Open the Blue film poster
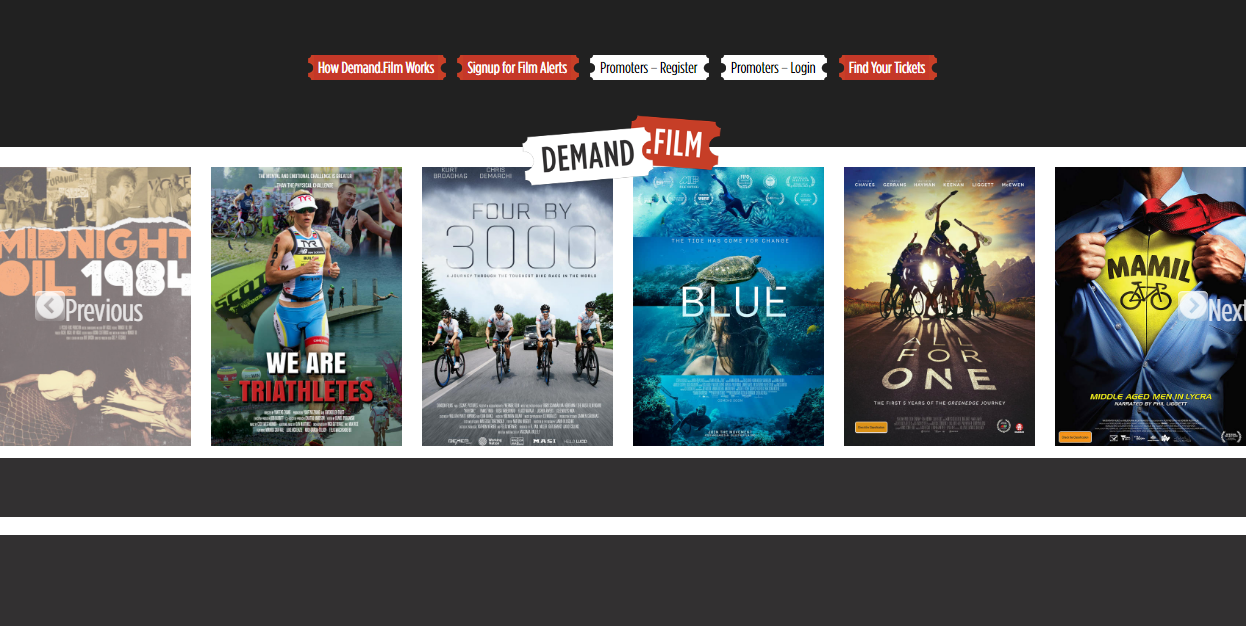The image size is (1246, 626). pyautogui.click(x=728, y=306)
